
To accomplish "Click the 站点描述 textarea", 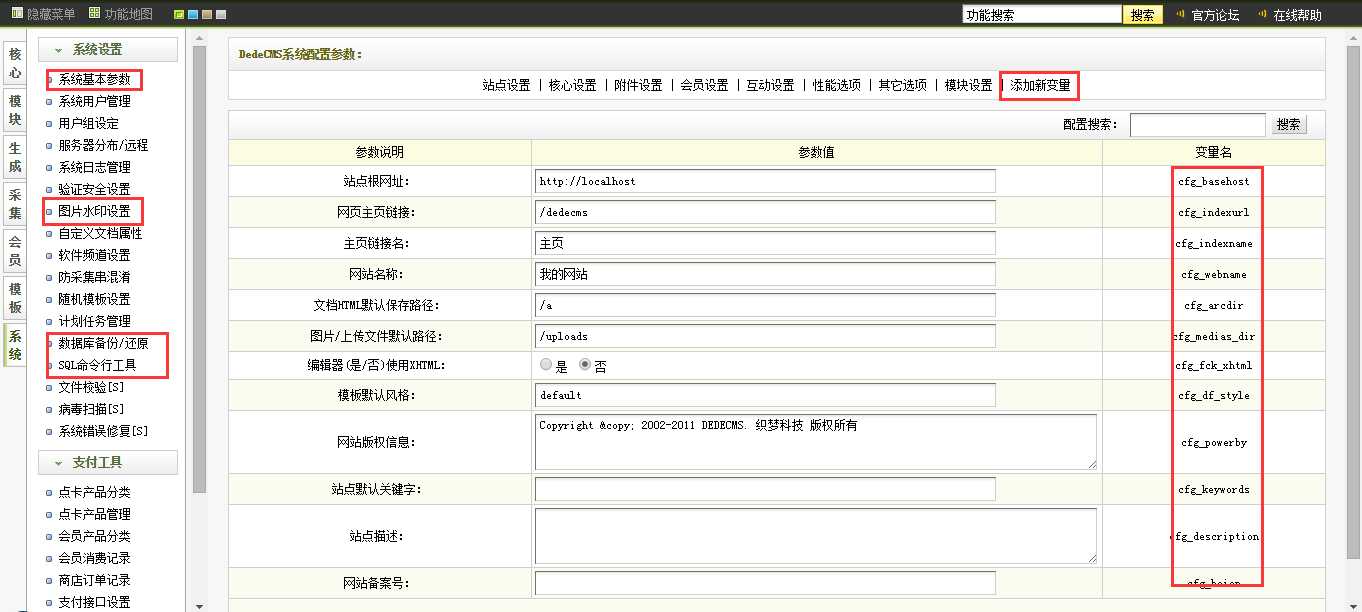I will pos(816,536).
